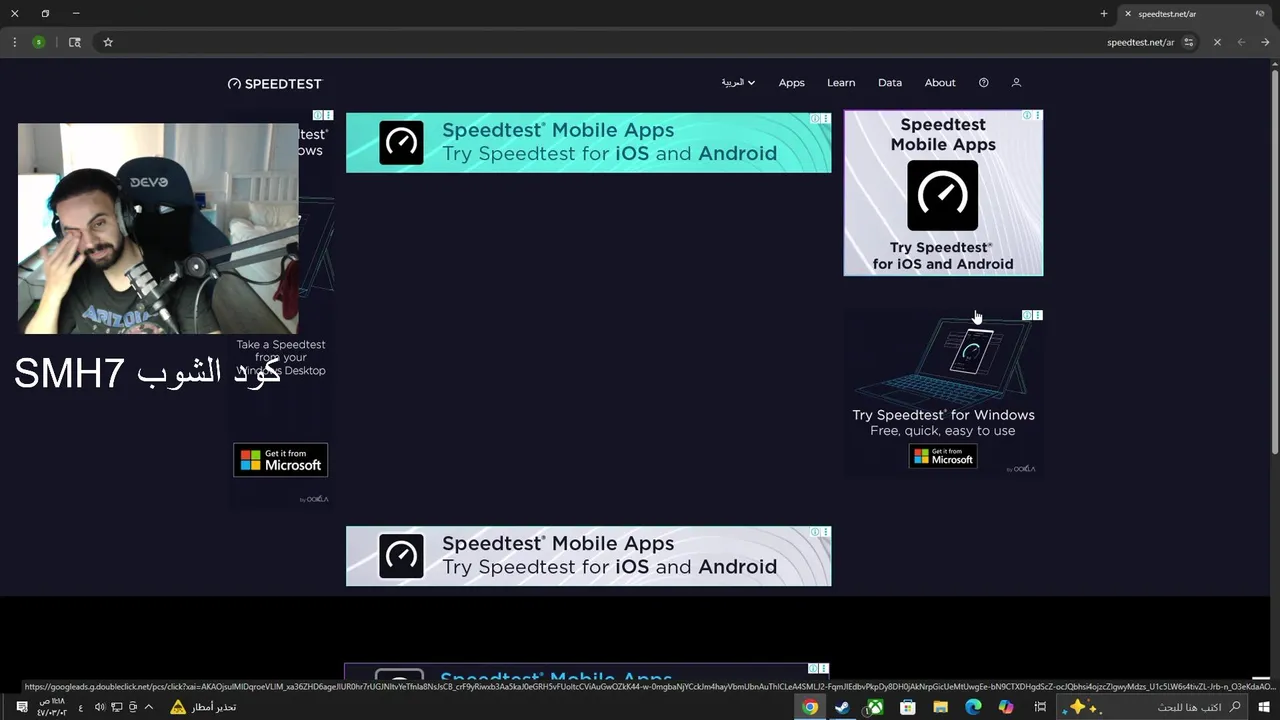Open Microsoft Edge from the taskbar
The image size is (1280, 720).
(973, 707)
